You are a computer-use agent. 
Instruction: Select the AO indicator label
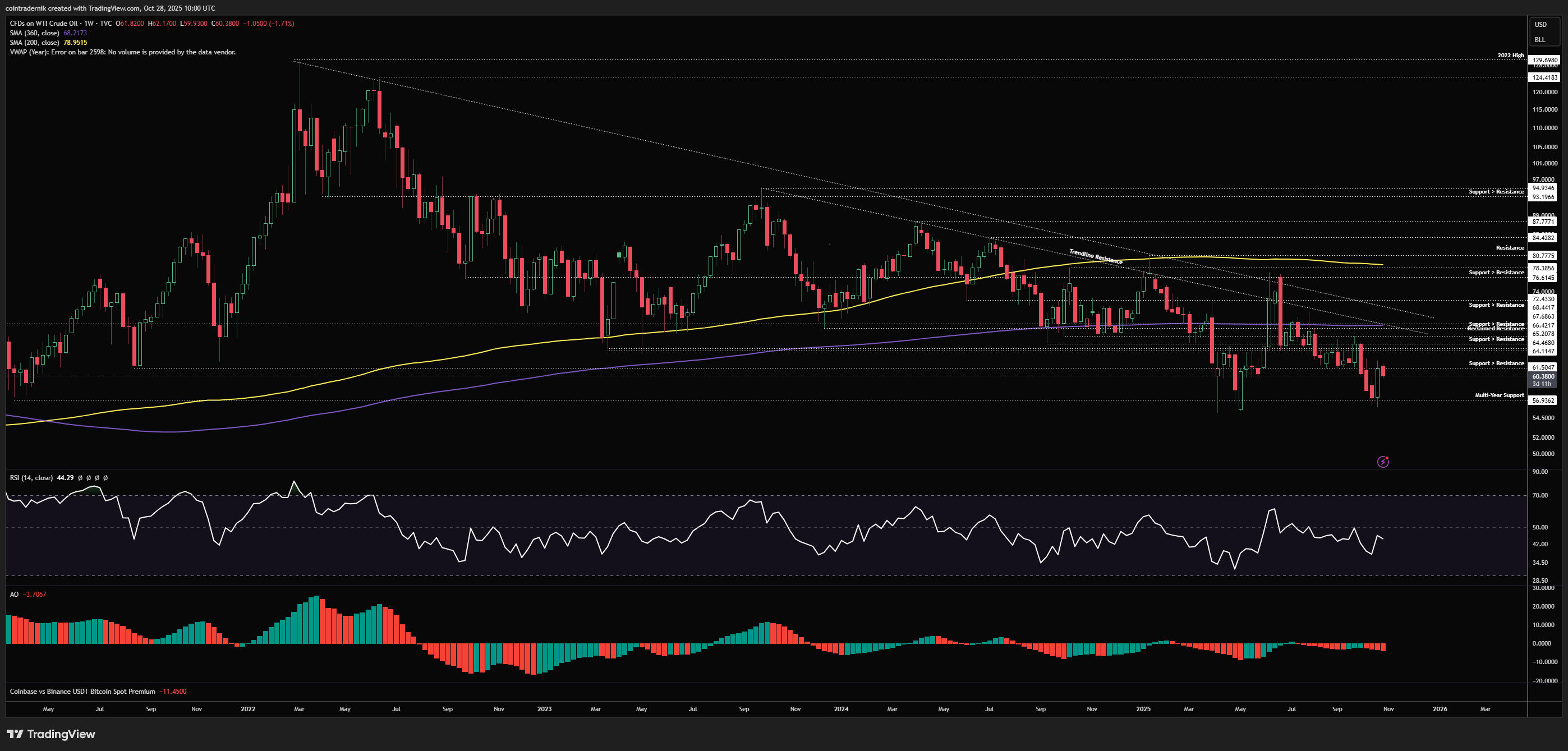coord(14,594)
